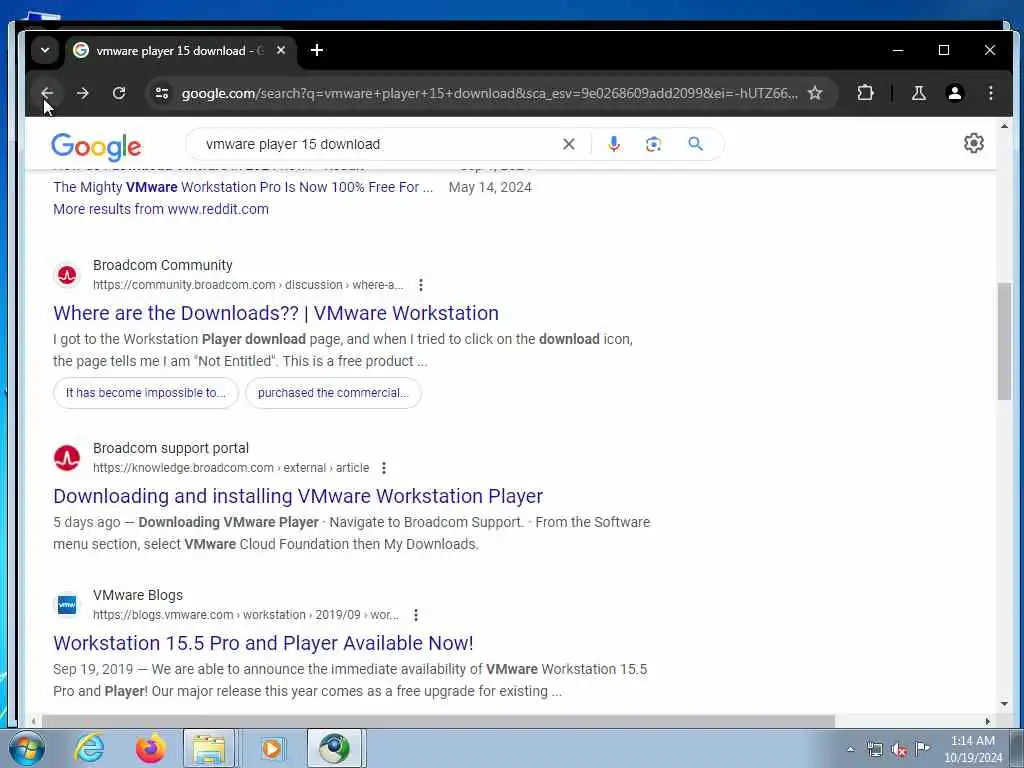
Task: Click the horizontal scrollbar thumb
Action: (438, 721)
